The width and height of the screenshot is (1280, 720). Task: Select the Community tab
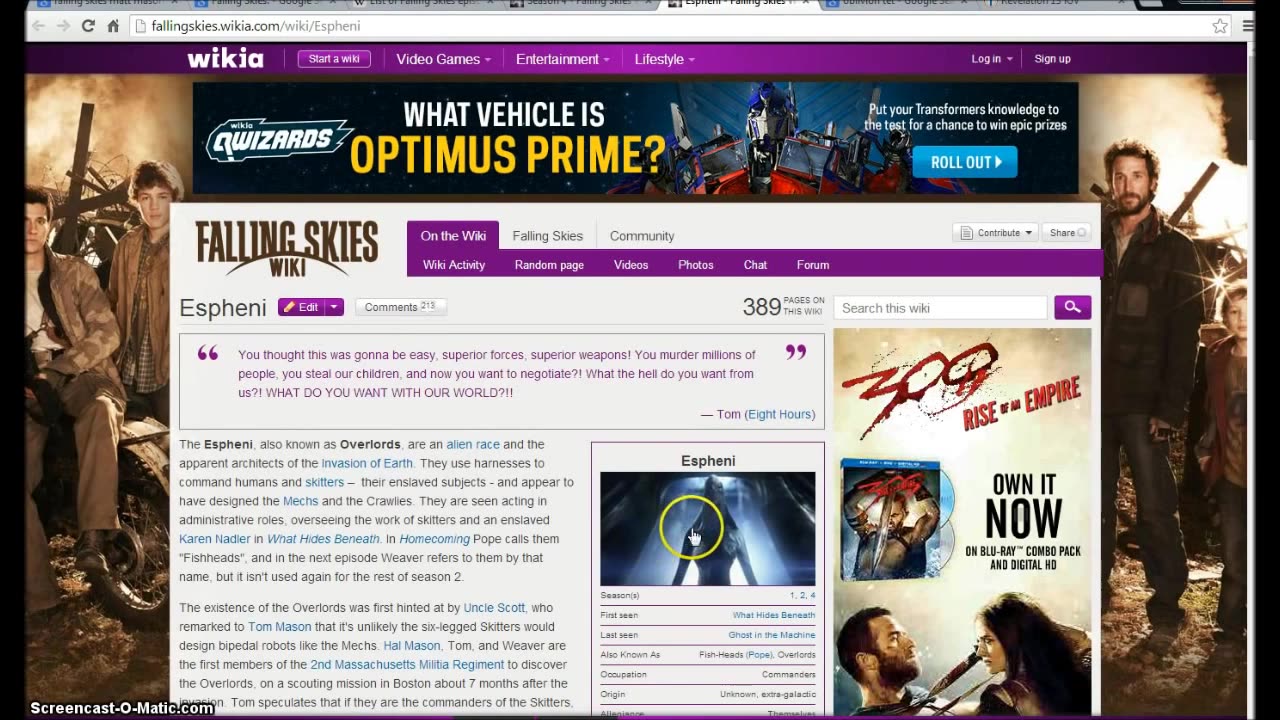pyautogui.click(x=642, y=236)
